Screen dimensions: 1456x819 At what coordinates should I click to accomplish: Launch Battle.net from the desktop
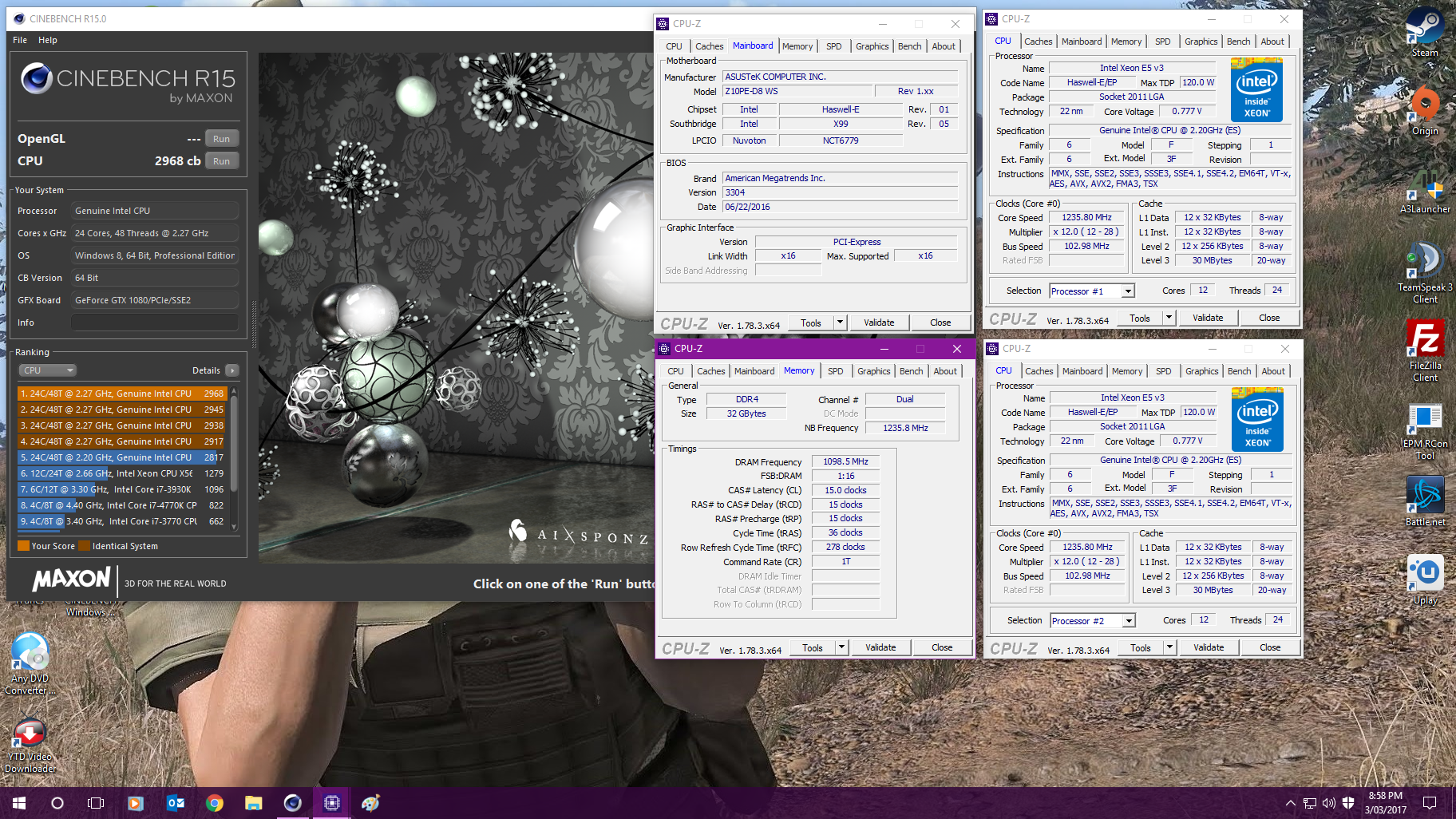pyautogui.click(x=1425, y=500)
